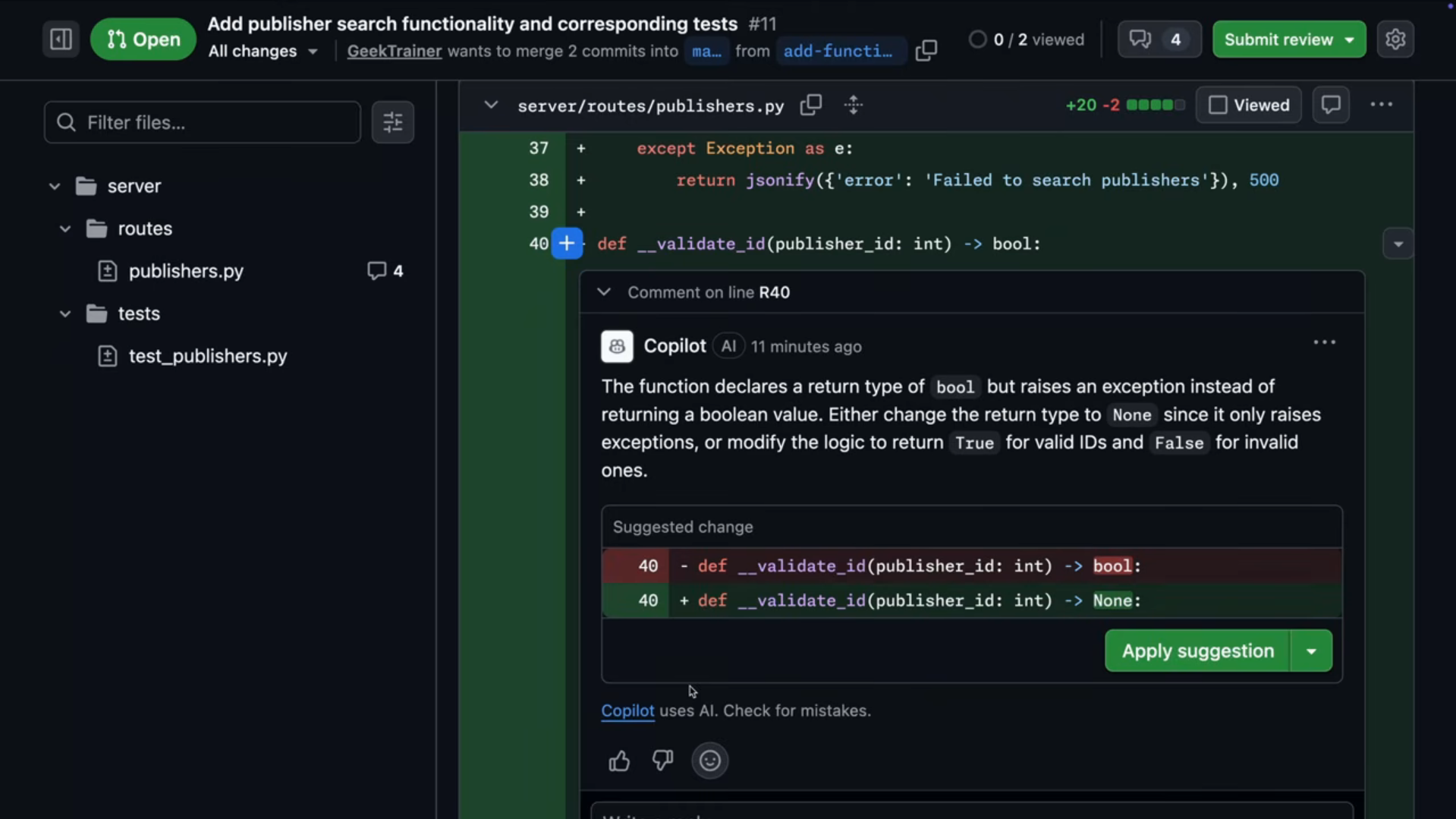Click the AI label badge
Image resolution: width=1456 pixels, height=819 pixels.
[x=728, y=346]
